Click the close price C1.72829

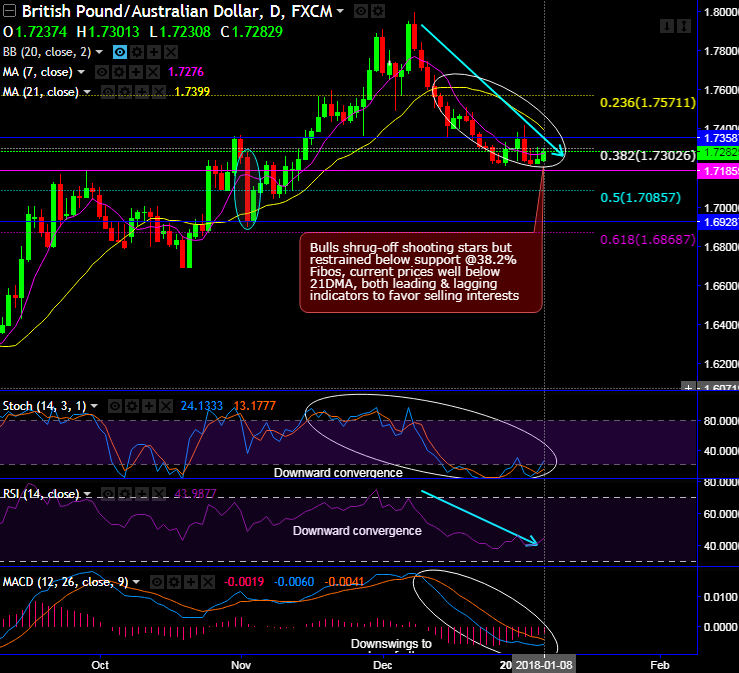coord(252,32)
